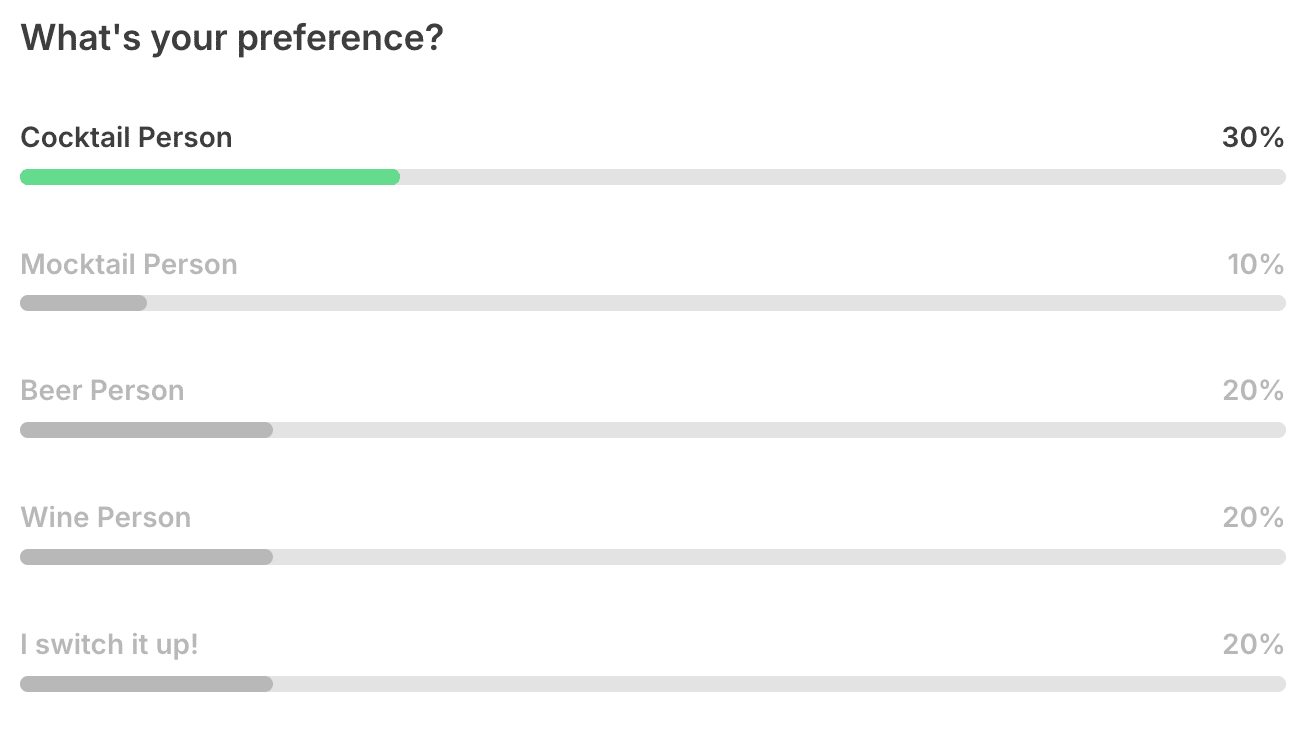Click the 20% value beside Wine Person
Image resolution: width=1314 pixels, height=736 pixels.
pyautogui.click(x=1253, y=518)
